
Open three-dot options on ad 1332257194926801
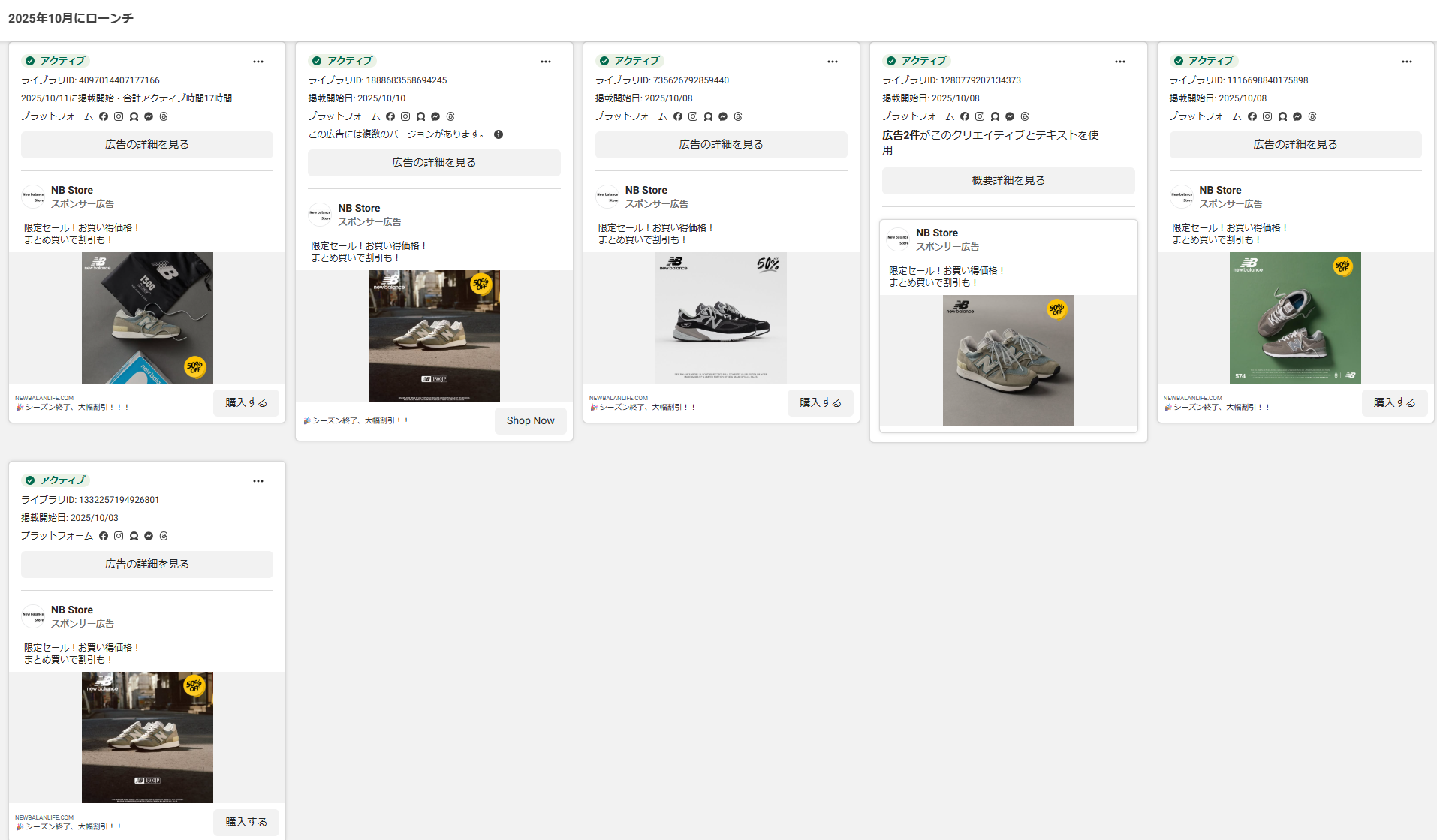click(258, 481)
